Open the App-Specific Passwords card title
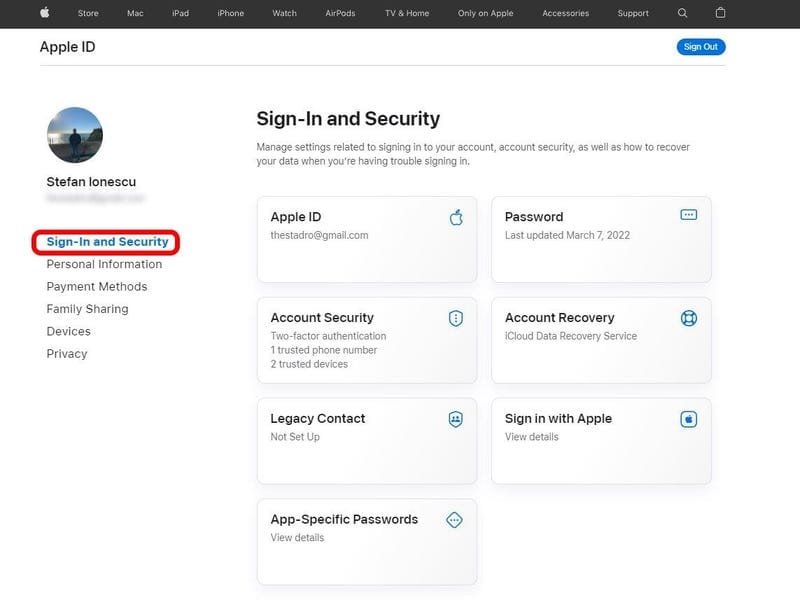The height and width of the screenshot is (600, 800). (344, 519)
